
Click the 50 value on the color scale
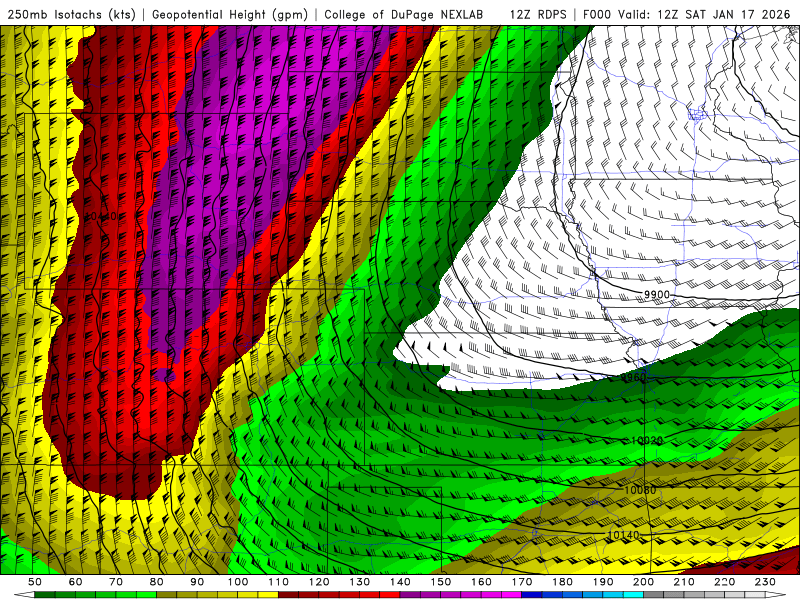[x=35, y=582]
